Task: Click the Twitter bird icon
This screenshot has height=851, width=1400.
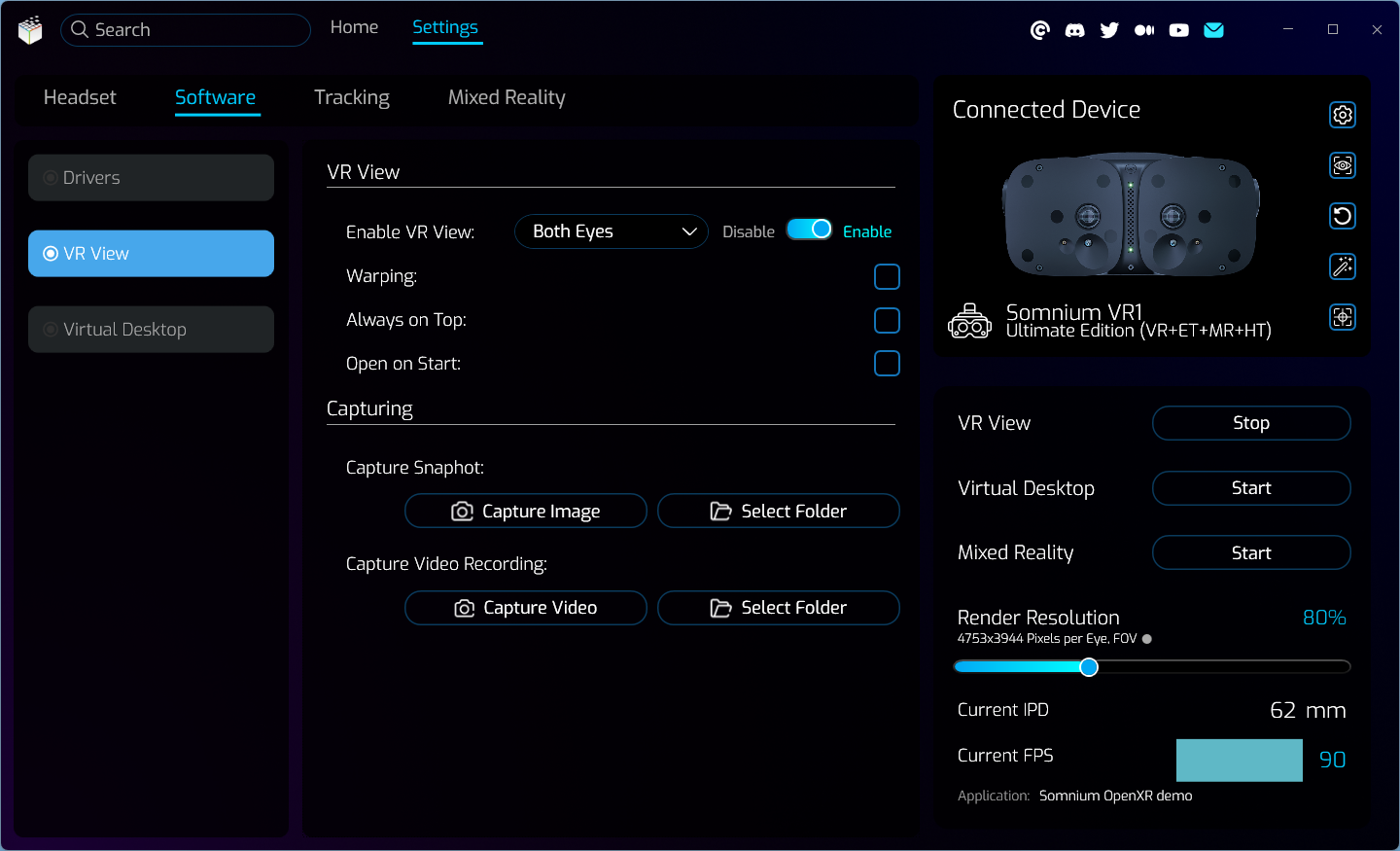Action: (x=1109, y=30)
